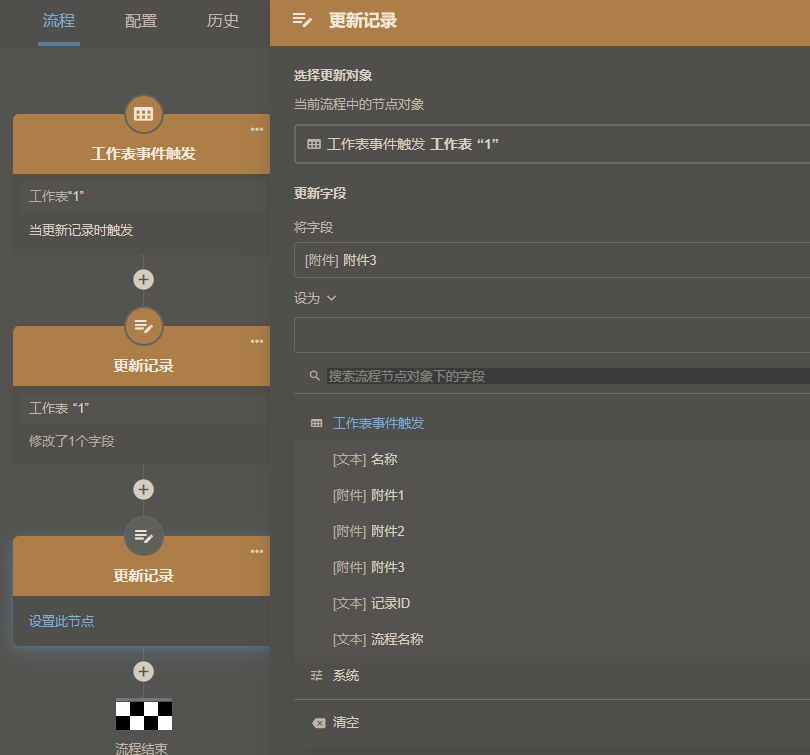Viewport: 810px width, 755px height.
Task: Expand the 系统 section in the field list
Action: click(345, 675)
